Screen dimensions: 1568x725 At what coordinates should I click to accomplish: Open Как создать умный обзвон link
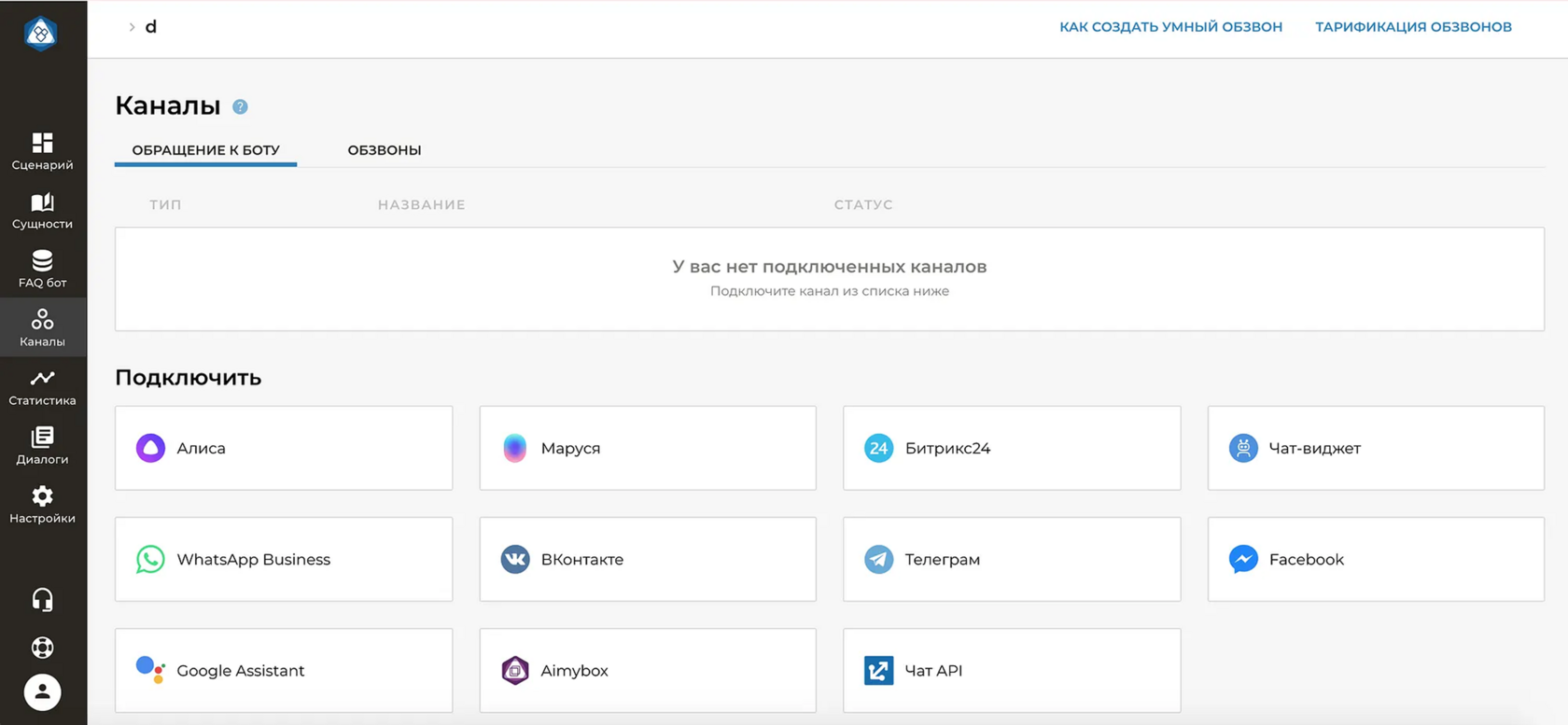pyautogui.click(x=1170, y=27)
